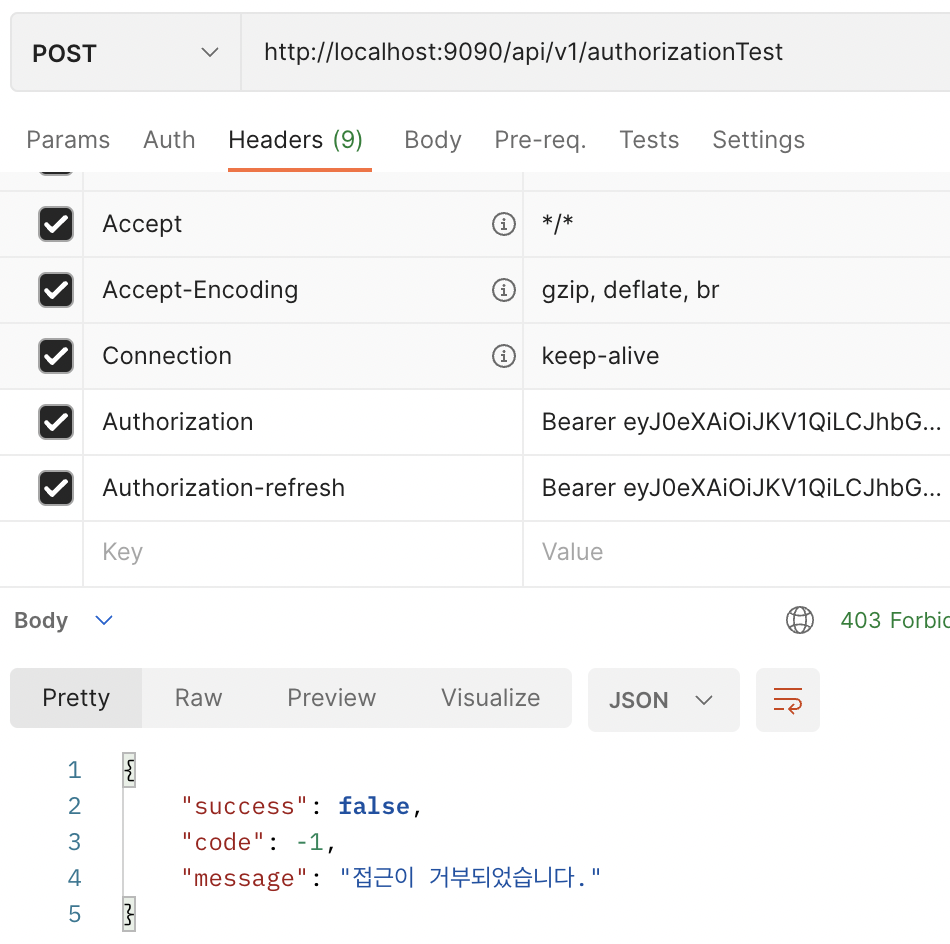Click the Connection header info icon
950x944 pixels.
pyautogui.click(x=504, y=356)
